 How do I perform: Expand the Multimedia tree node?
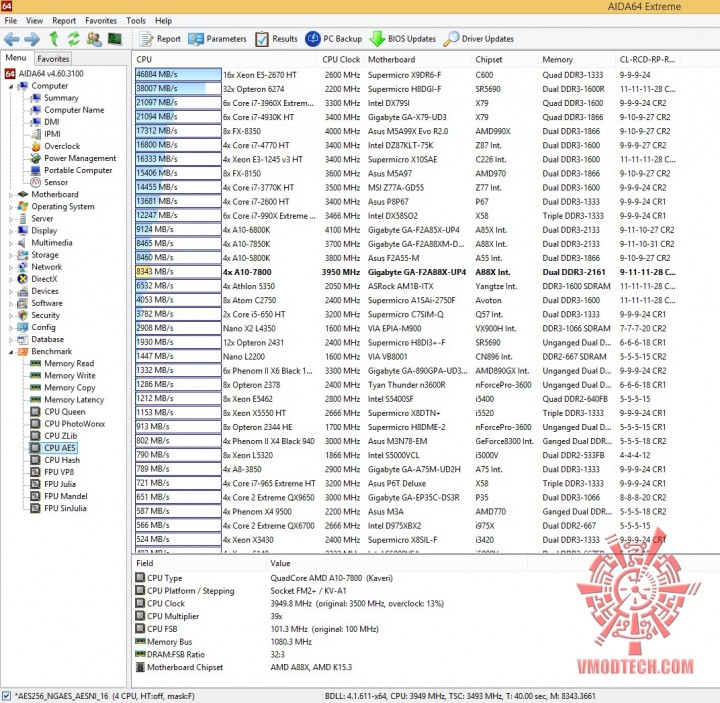[11, 243]
